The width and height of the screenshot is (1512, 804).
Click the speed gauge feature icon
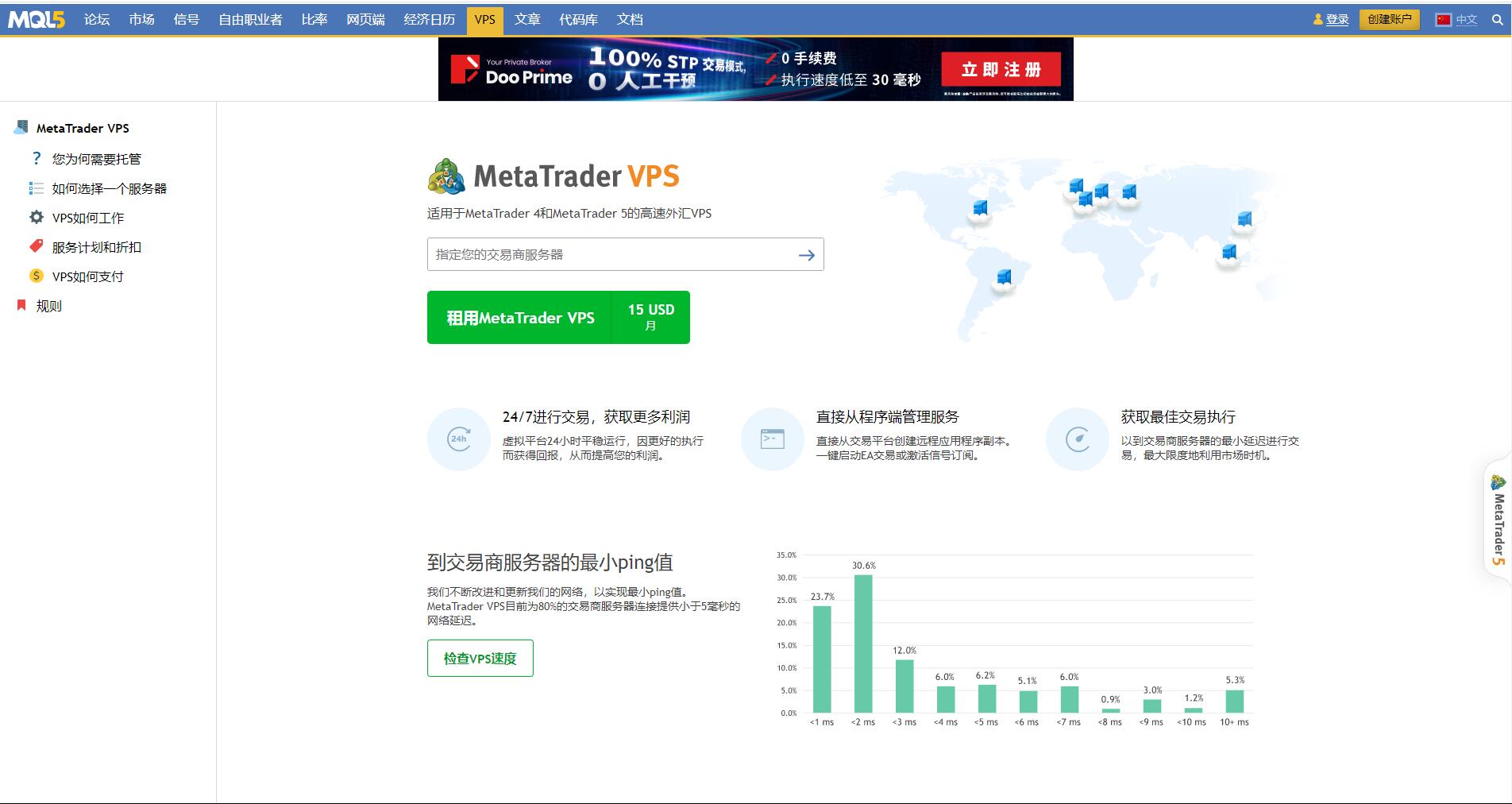(1078, 439)
